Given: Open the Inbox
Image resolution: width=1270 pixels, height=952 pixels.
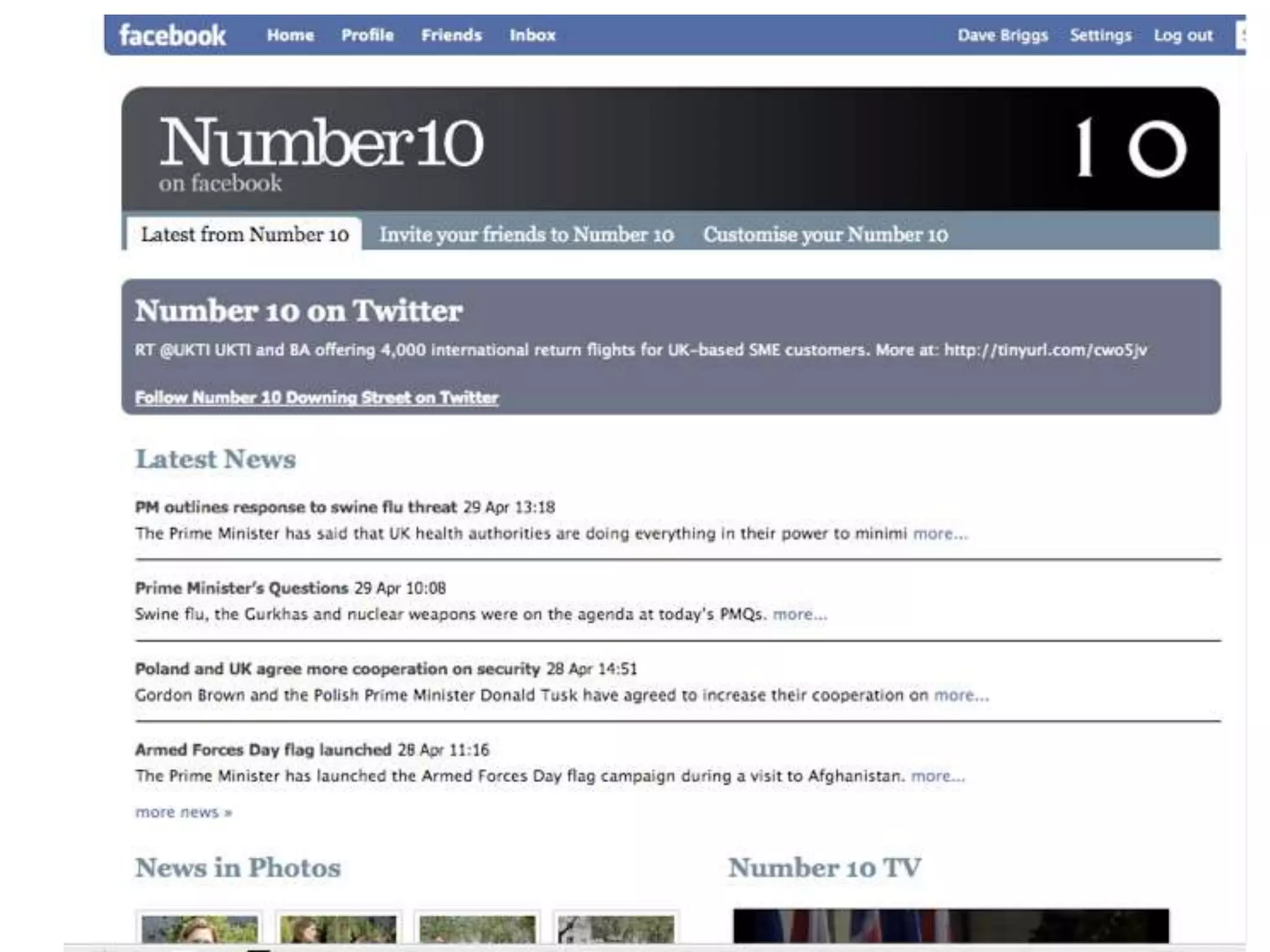Looking at the screenshot, I should [532, 35].
